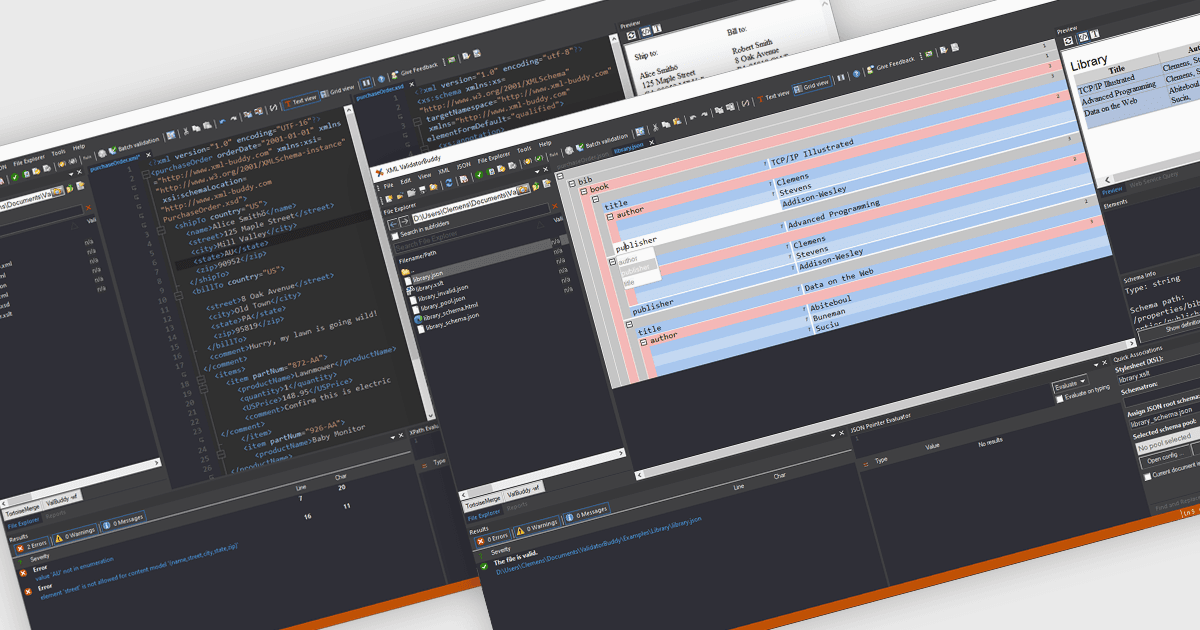Click the scroll up arrow in back editor
Screen dimensions: 1200x630
[x=348, y=110]
